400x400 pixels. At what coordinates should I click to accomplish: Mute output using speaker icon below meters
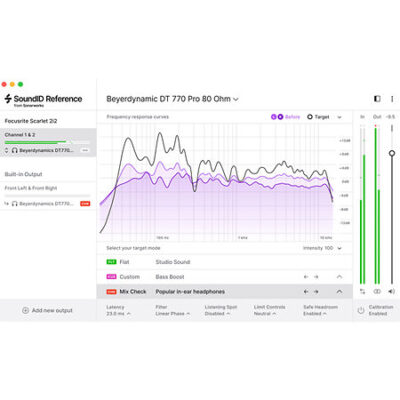pyautogui.click(x=391, y=291)
